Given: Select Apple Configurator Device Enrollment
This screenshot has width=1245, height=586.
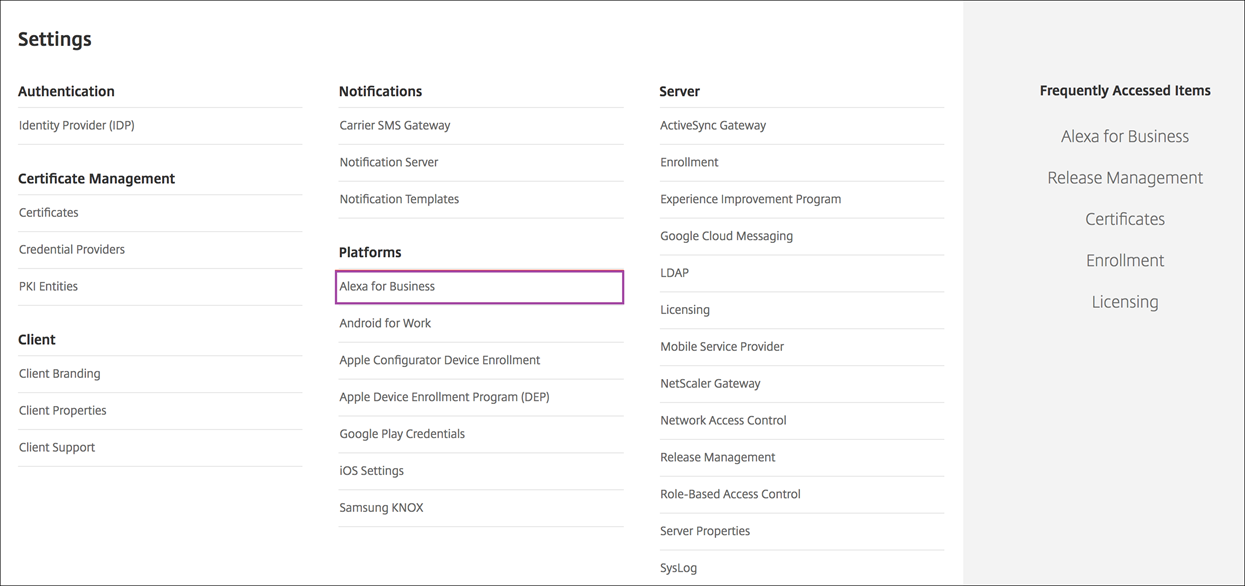Looking at the screenshot, I should tap(440, 360).
